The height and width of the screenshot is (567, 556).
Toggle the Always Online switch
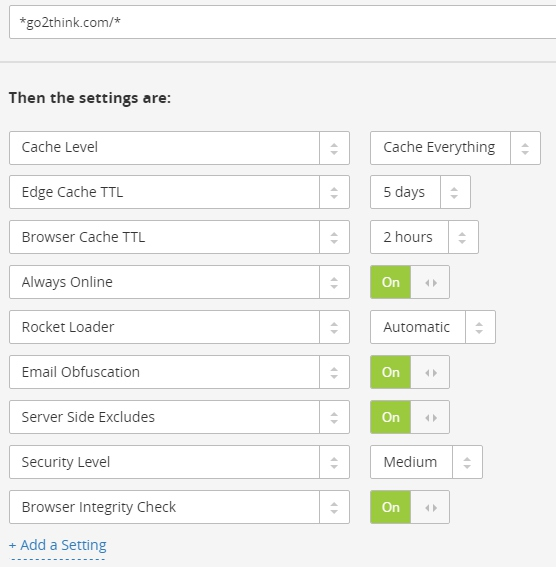click(x=410, y=282)
